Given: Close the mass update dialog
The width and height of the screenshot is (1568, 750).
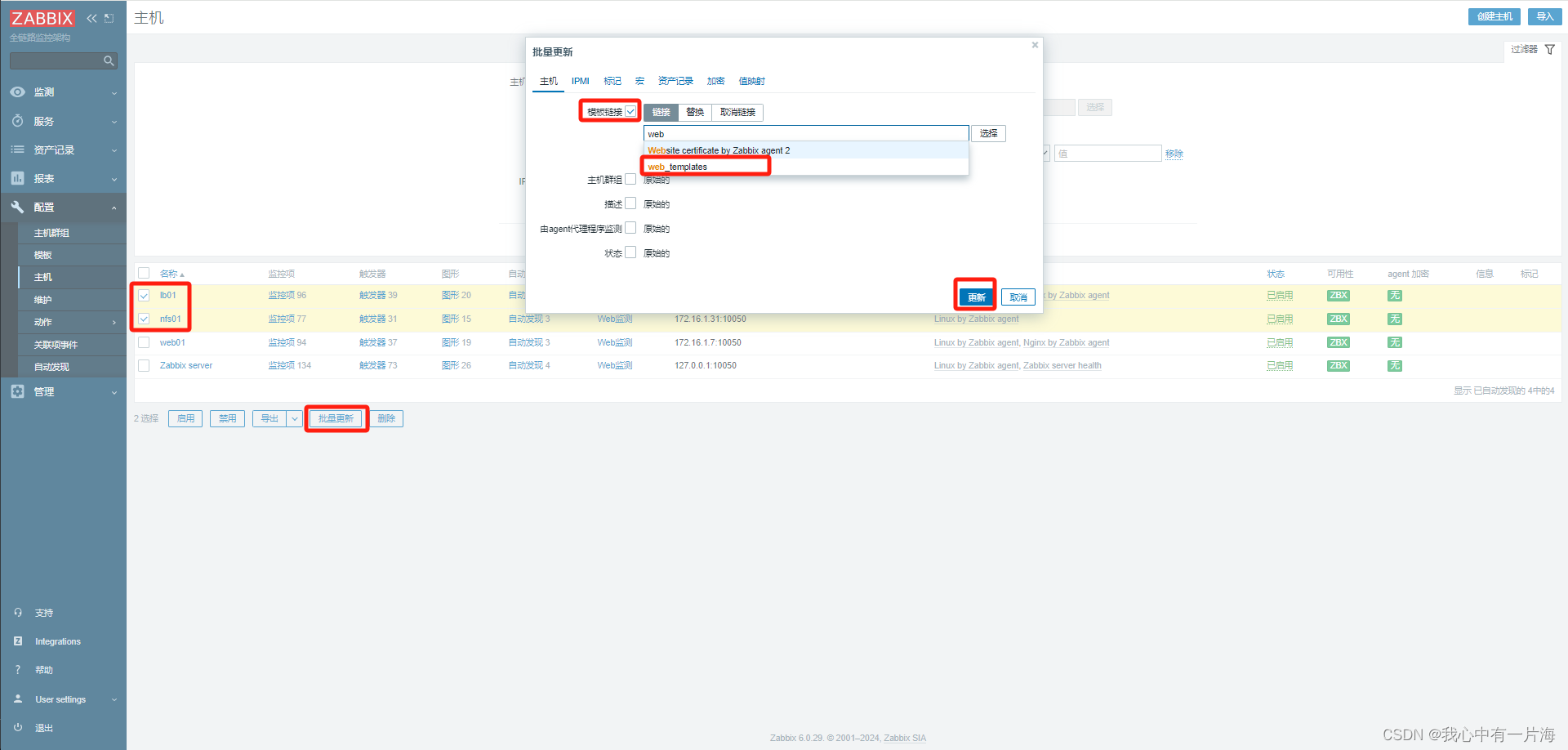Looking at the screenshot, I should (1035, 45).
